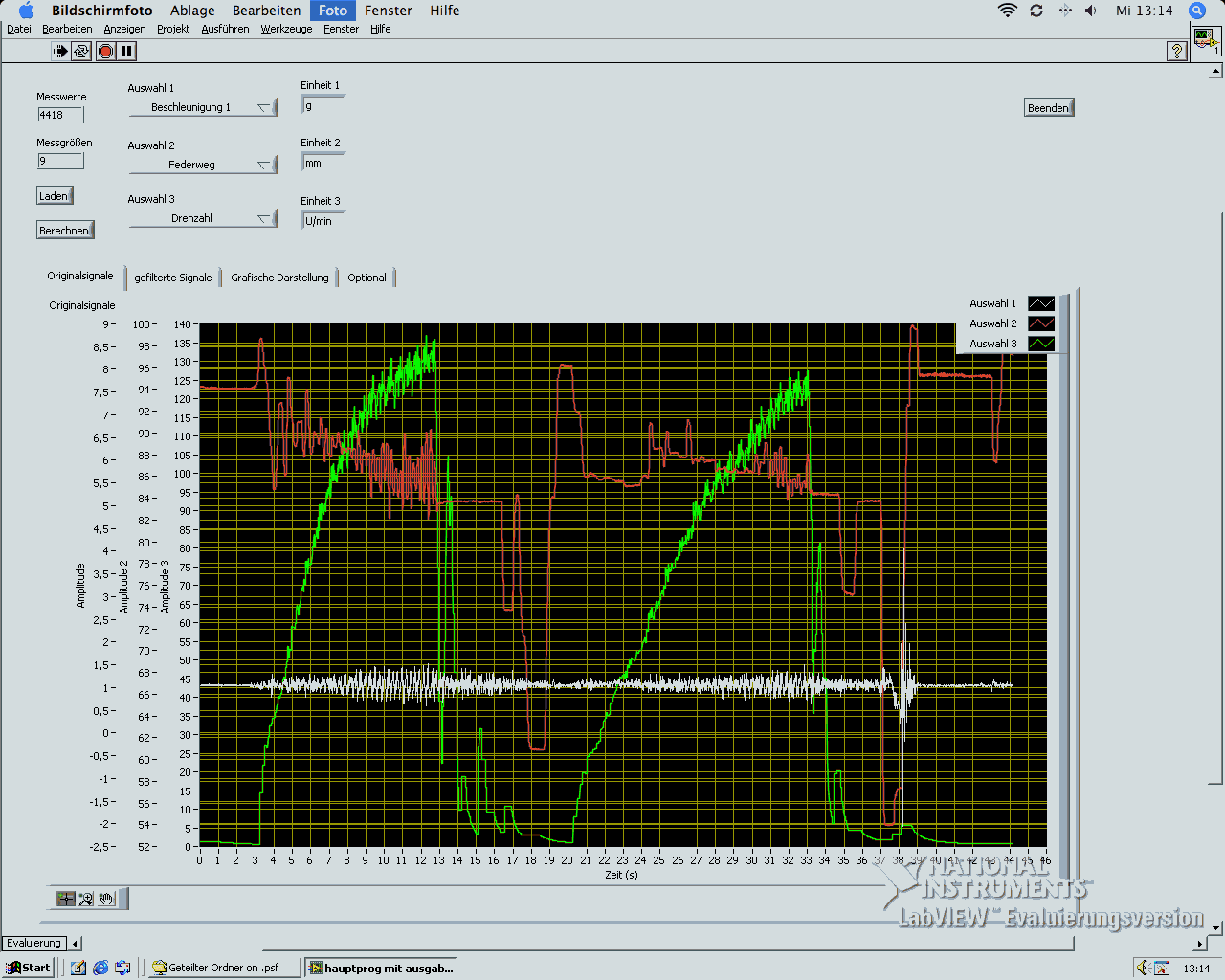Screen dimensions: 1225x980
Task: Click the Auswahl 1 legend plot swatch
Action: (1041, 303)
